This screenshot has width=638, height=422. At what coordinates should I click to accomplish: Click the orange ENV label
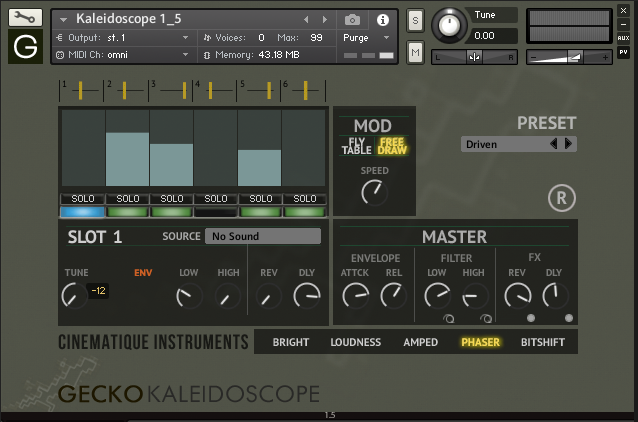tap(143, 273)
